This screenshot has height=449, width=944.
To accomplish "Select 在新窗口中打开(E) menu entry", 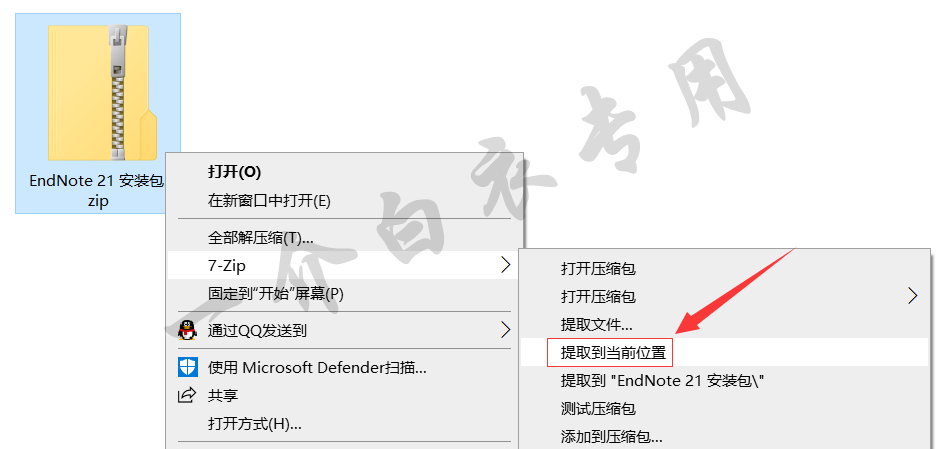I will tap(269, 200).
